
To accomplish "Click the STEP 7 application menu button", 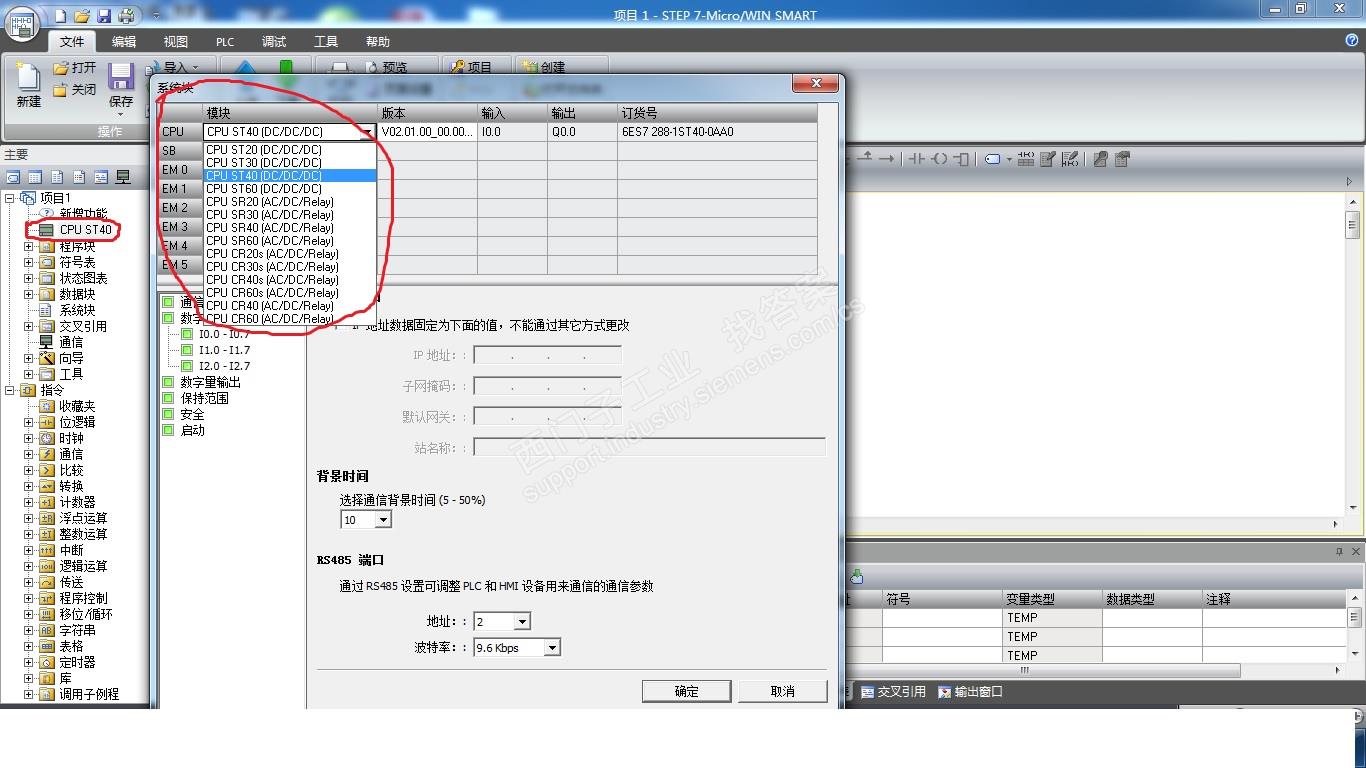I will click(22, 23).
